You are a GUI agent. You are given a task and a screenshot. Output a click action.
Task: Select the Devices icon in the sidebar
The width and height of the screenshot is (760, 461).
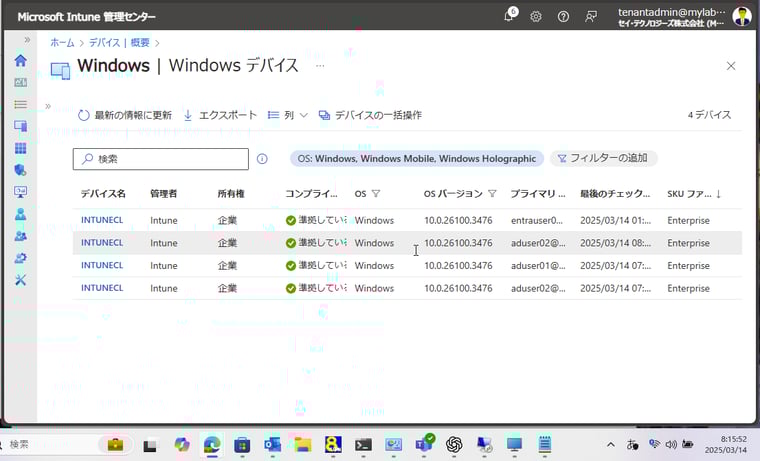[x=20, y=126]
